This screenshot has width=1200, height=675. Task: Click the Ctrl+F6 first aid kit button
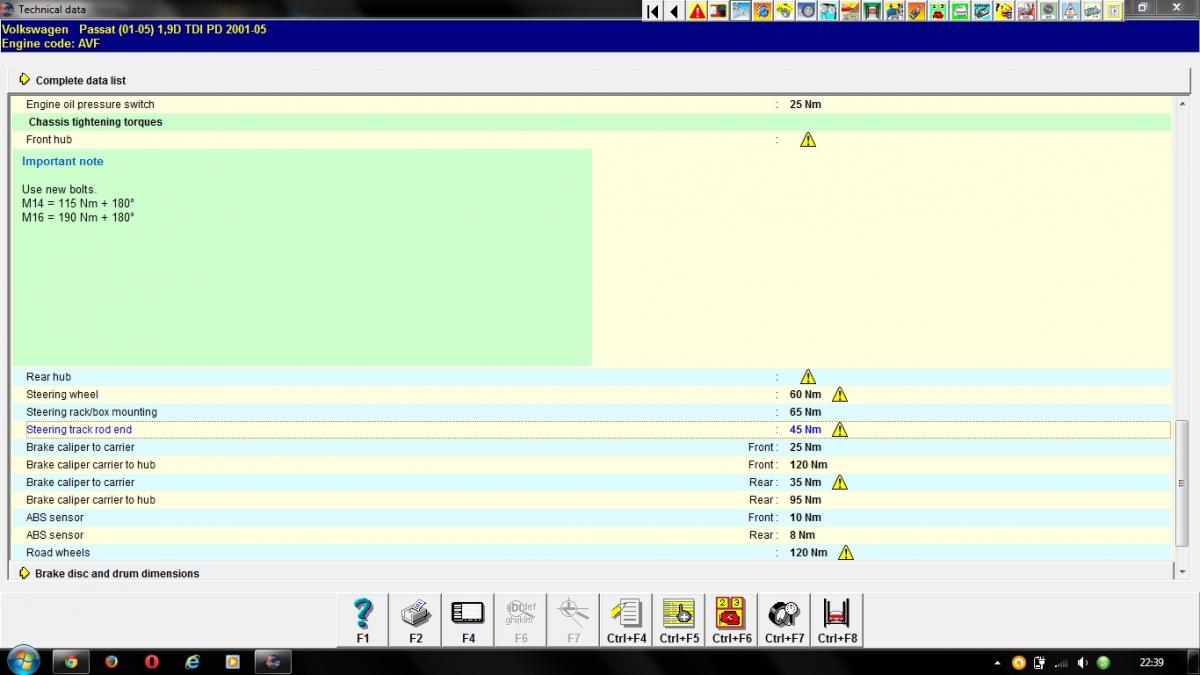[731, 619]
